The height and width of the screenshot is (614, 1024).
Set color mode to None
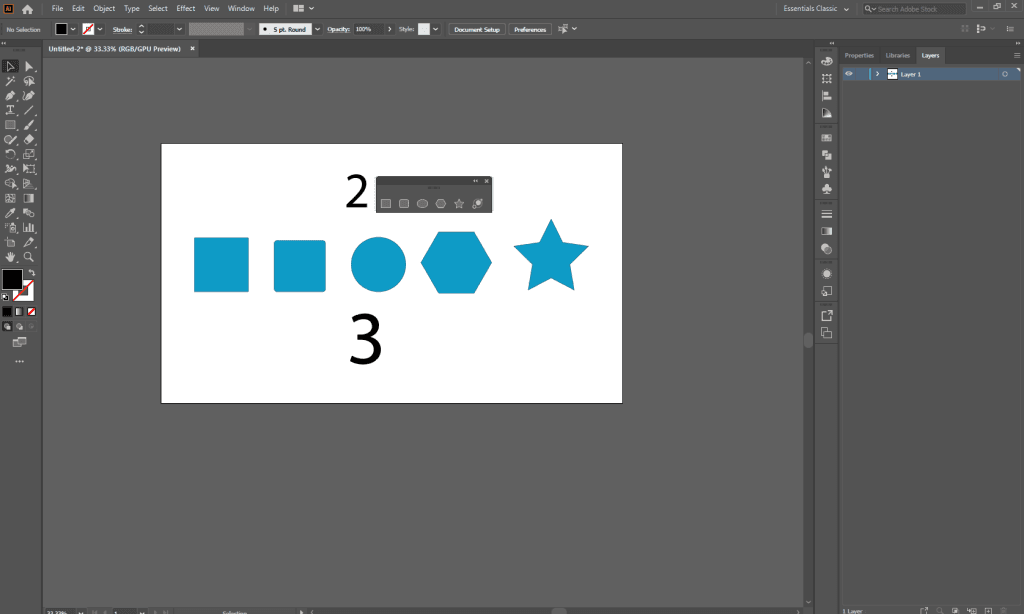[31, 312]
